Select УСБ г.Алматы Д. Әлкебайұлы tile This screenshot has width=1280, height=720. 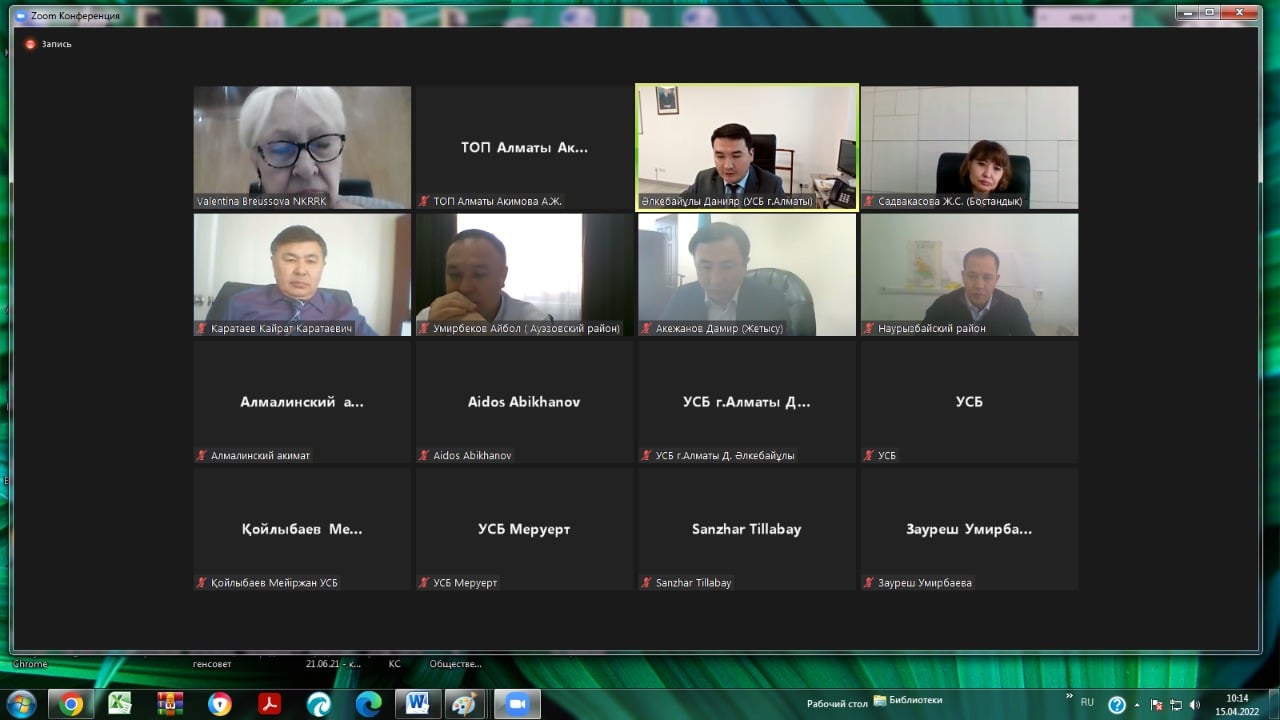click(x=747, y=402)
